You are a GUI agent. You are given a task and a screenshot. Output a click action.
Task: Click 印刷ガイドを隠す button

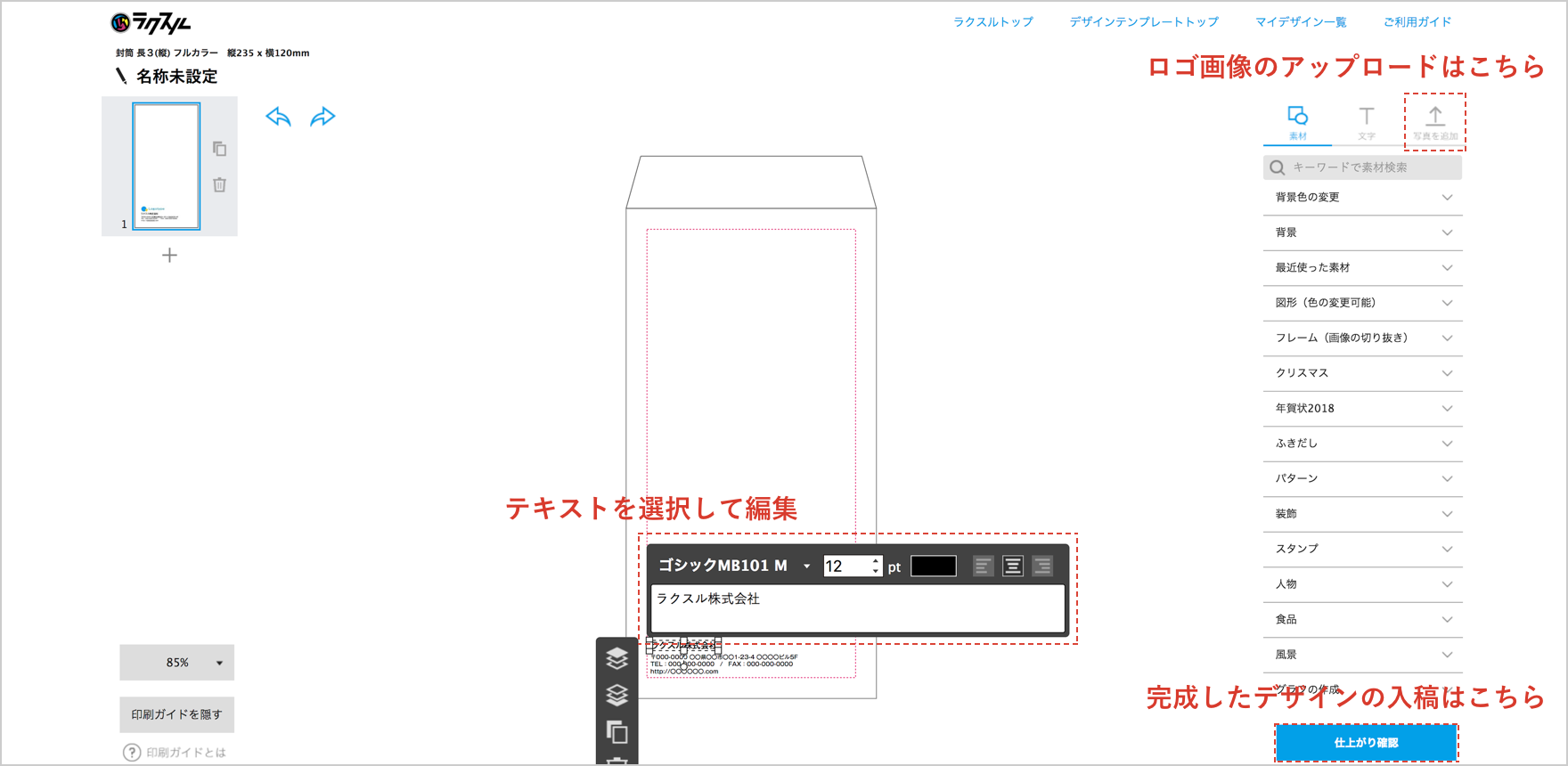tap(177, 714)
